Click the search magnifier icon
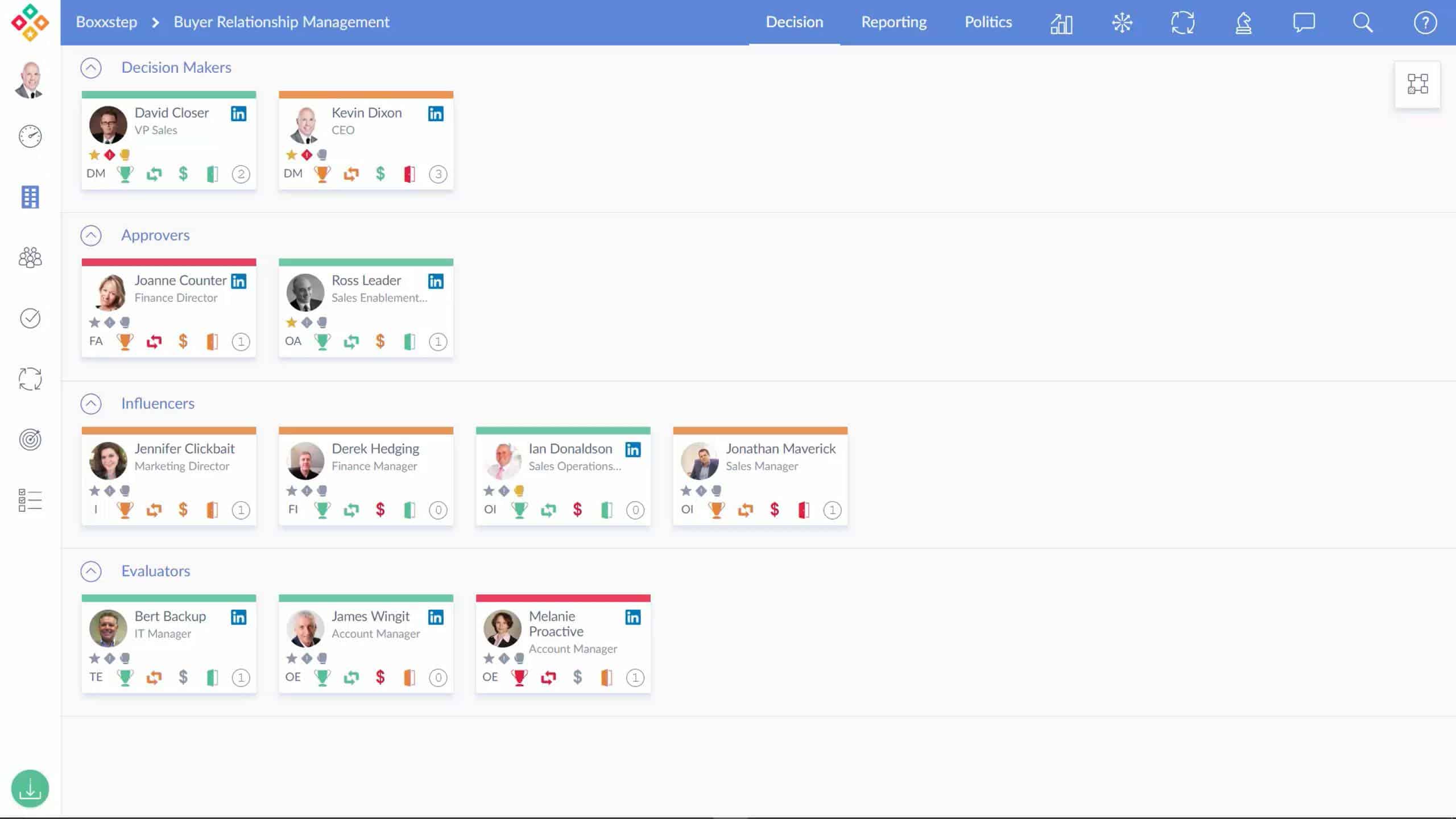1456x819 pixels. 1363,23
